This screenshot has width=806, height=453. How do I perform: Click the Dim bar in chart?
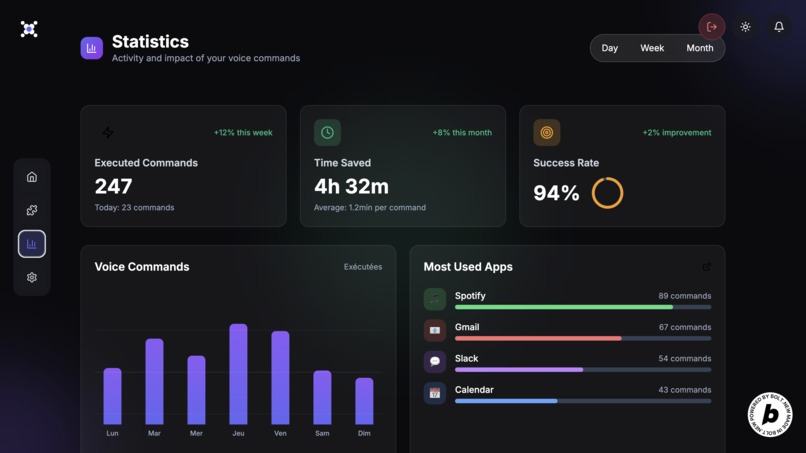364,401
